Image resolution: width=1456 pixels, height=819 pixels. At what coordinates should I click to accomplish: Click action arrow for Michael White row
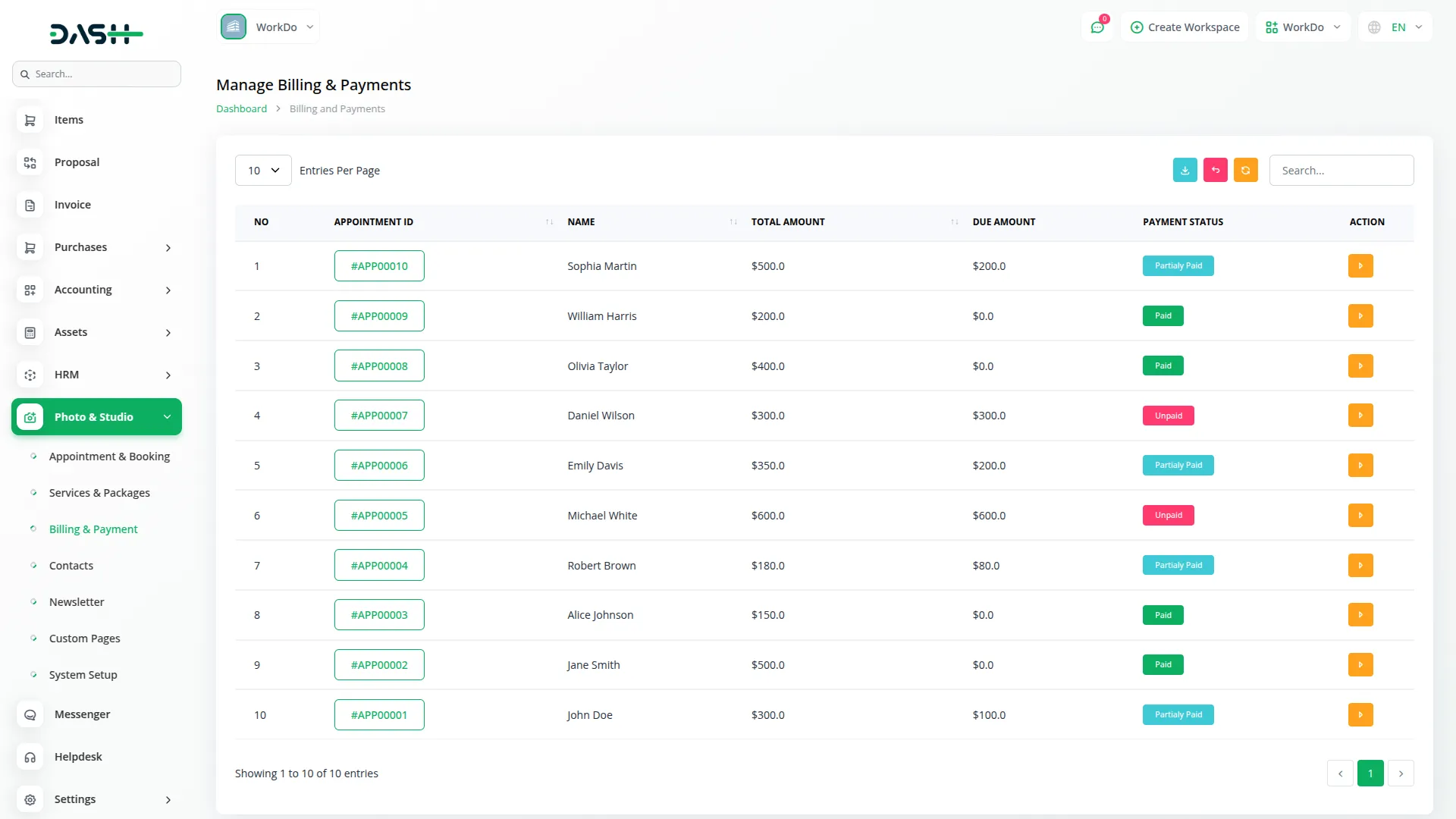click(x=1360, y=516)
